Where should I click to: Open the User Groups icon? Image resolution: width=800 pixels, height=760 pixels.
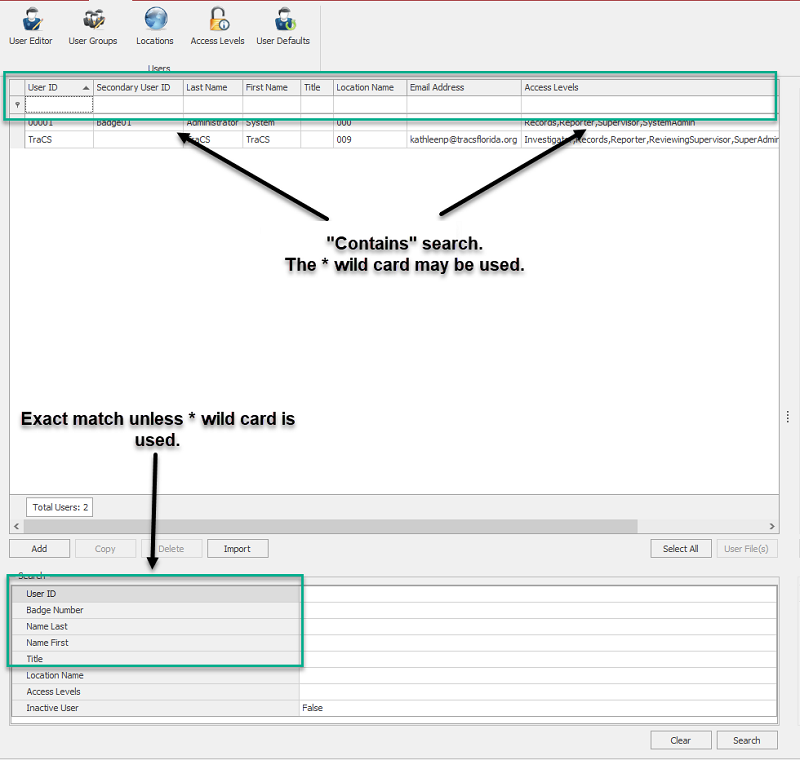pos(93,26)
